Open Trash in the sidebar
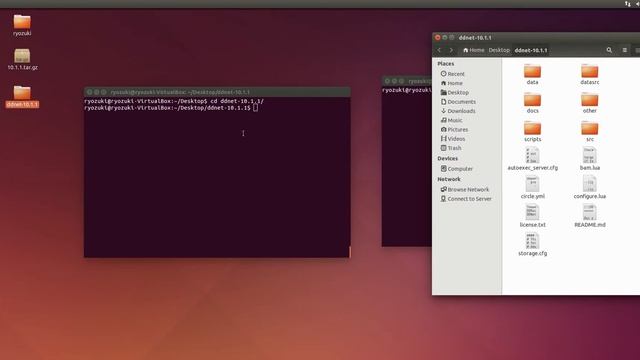Viewport: 640px width, 360px height. click(451, 148)
